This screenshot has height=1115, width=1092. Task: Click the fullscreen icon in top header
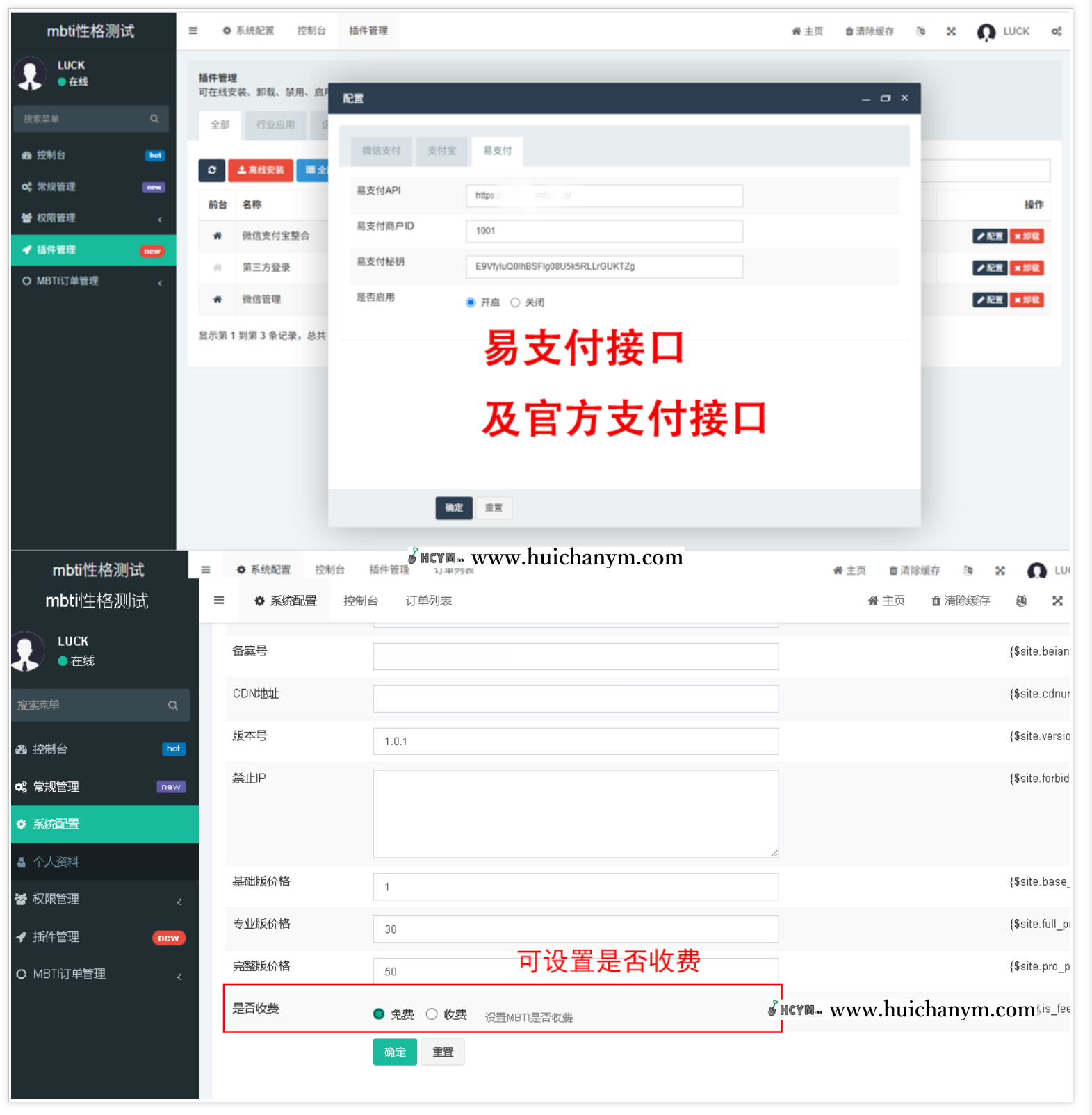point(951,31)
